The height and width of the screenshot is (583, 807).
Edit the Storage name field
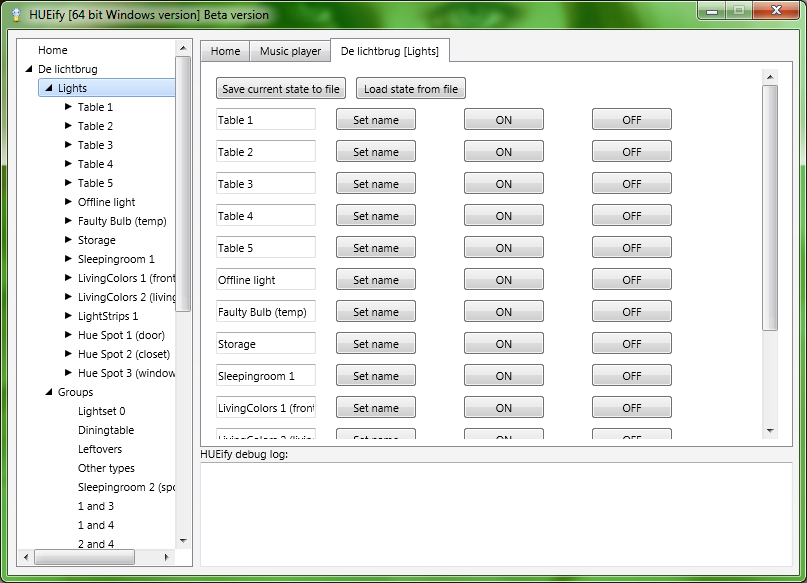pyautogui.click(x=266, y=343)
